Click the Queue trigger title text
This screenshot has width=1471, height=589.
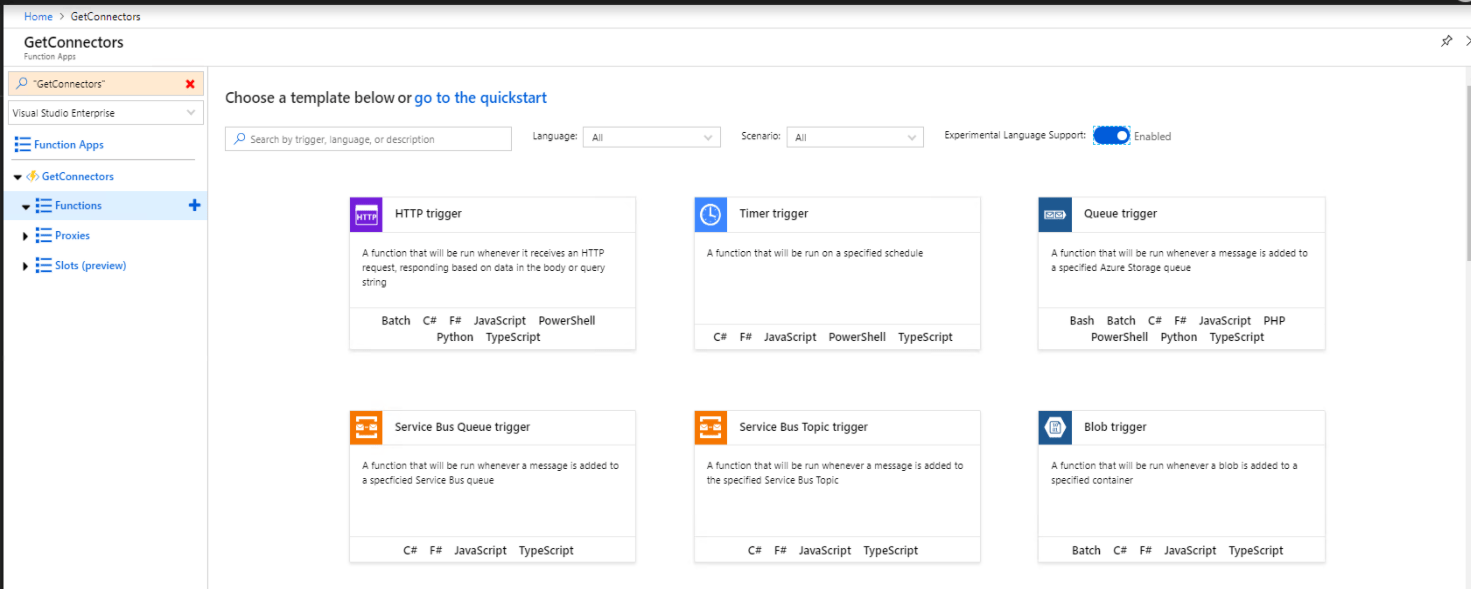coord(1120,214)
